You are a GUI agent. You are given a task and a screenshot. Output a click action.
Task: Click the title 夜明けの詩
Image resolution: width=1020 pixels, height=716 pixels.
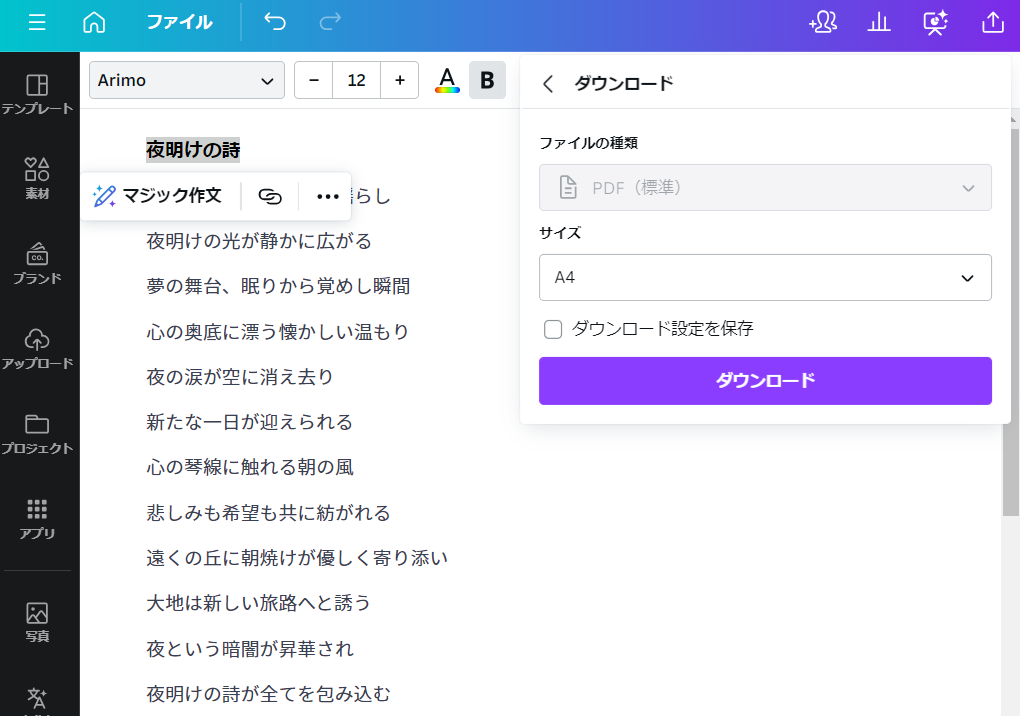[x=193, y=150]
